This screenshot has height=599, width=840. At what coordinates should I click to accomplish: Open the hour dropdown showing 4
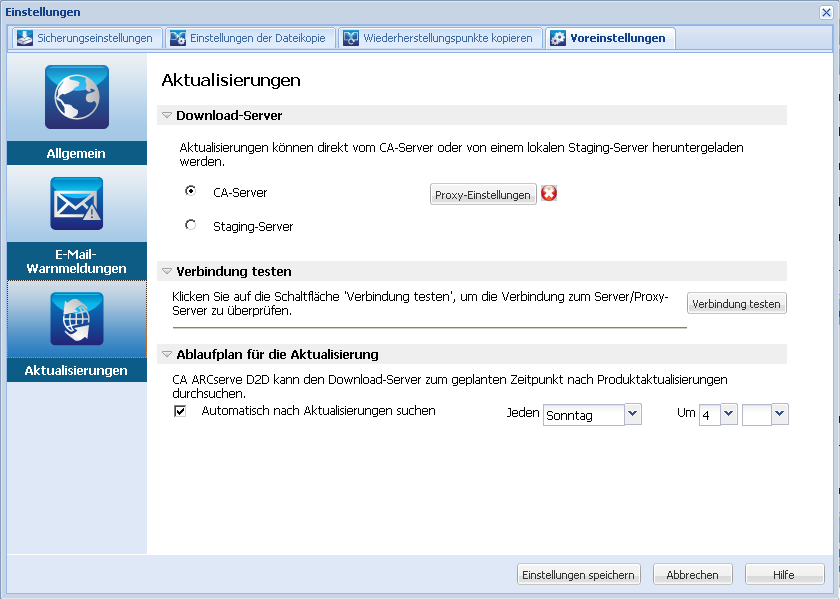pyautogui.click(x=729, y=414)
